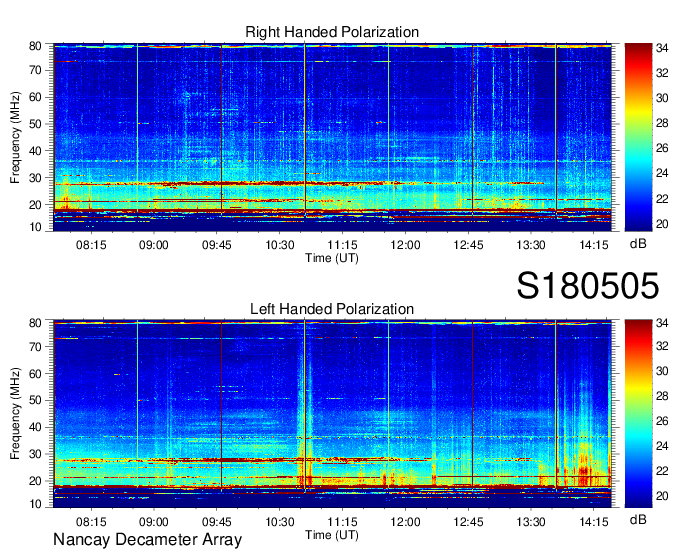The image size is (680, 552).
Task: Click the 20 MHz tick on Right Handed frequency axis
Action: pyautogui.click(x=35, y=205)
